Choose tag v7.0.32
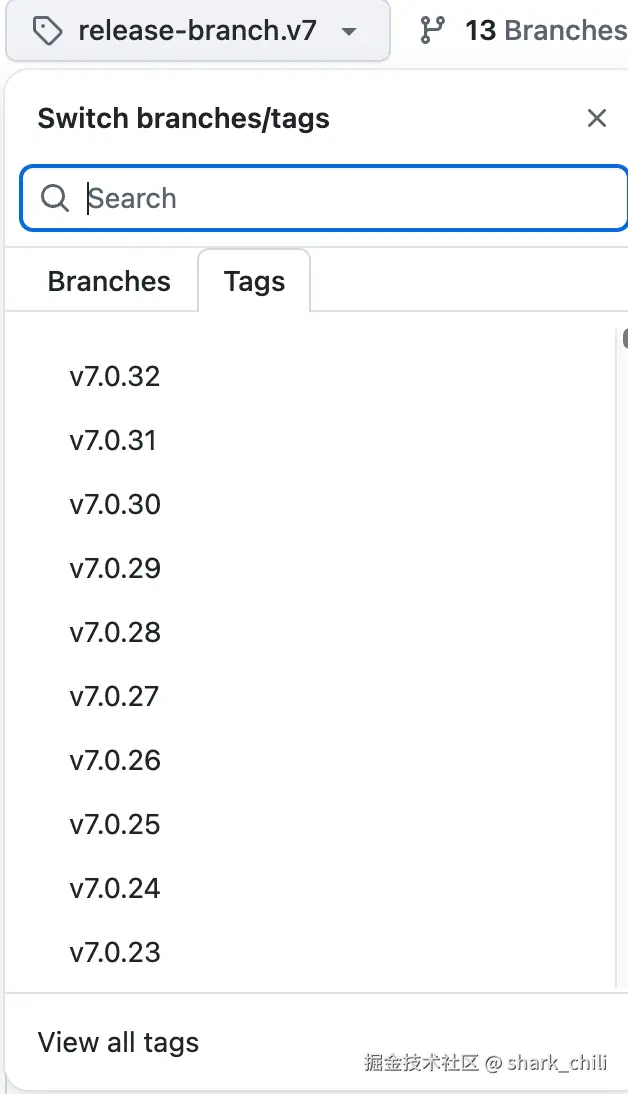Image resolution: width=628 pixels, height=1094 pixels. click(x=115, y=377)
